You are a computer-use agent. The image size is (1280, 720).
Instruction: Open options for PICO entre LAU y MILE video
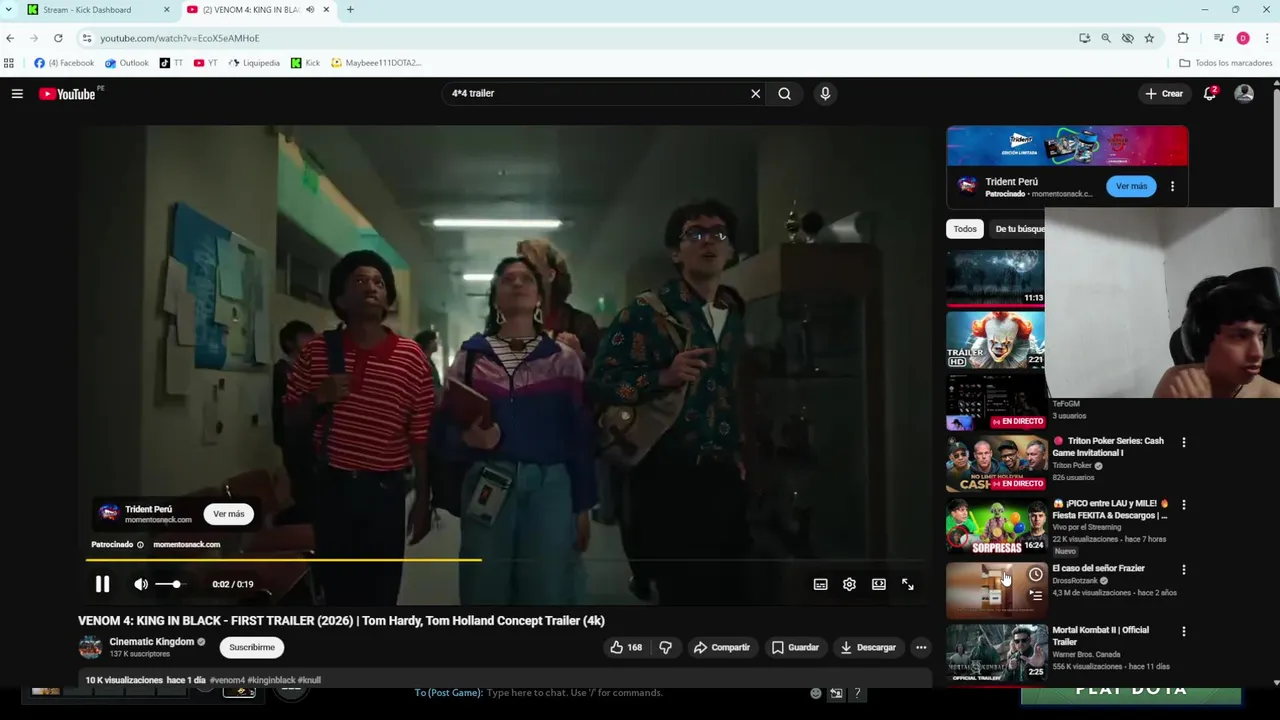1184,505
